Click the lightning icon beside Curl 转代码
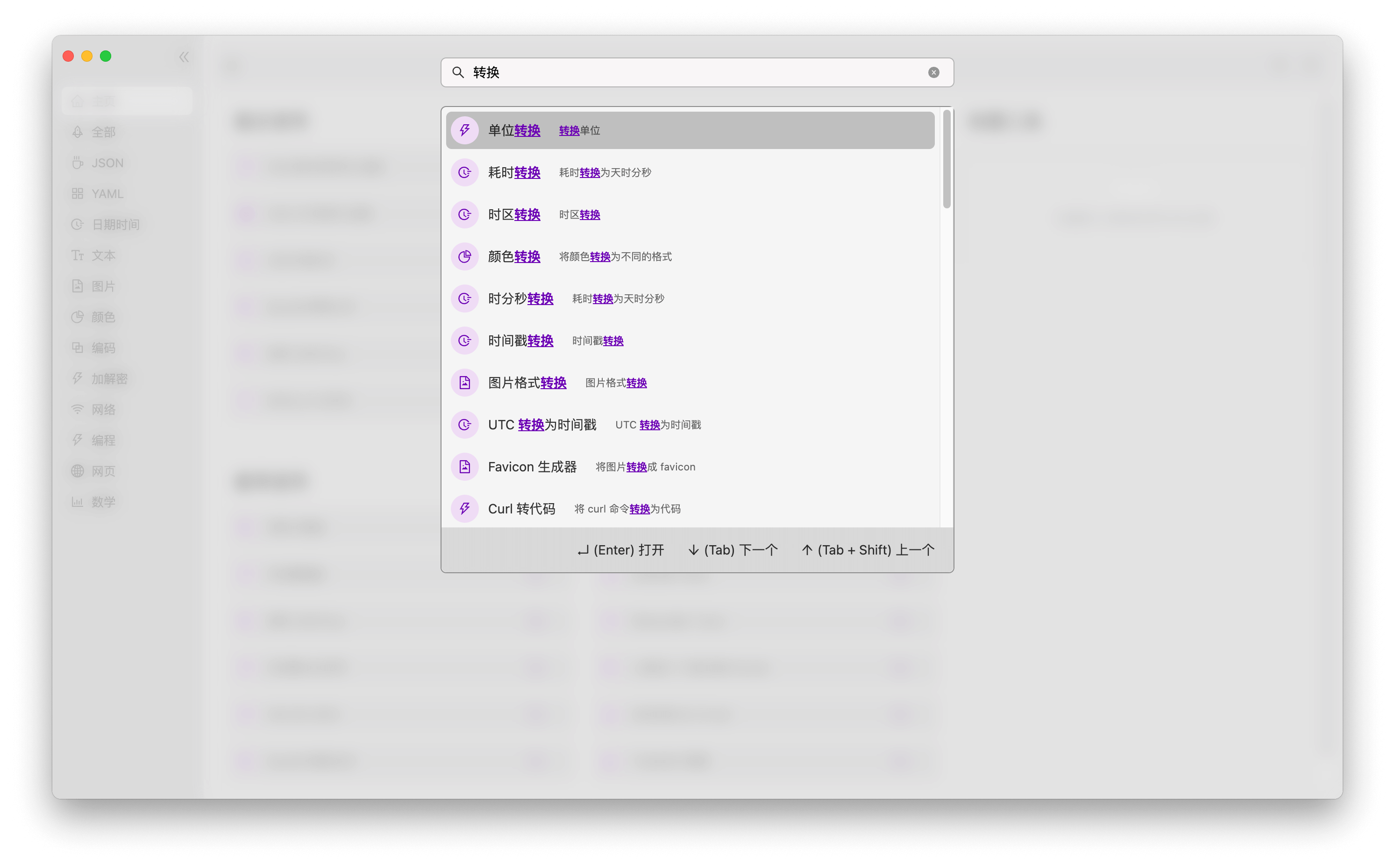Image resolution: width=1395 pixels, height=868 pixels. click(x=464, y=509)
